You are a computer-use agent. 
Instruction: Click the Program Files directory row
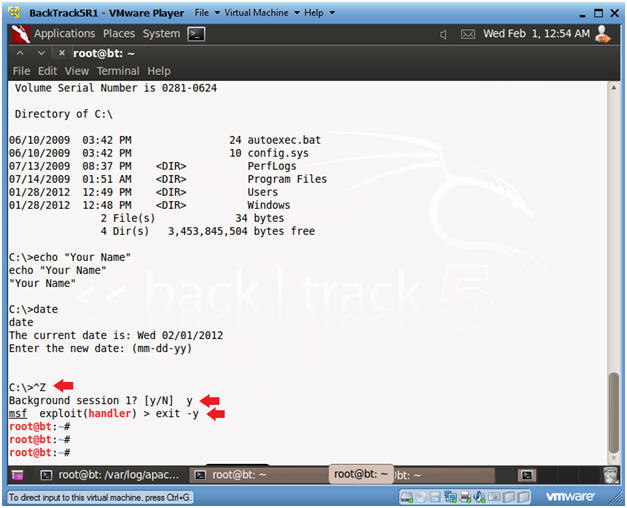[168, 179]
